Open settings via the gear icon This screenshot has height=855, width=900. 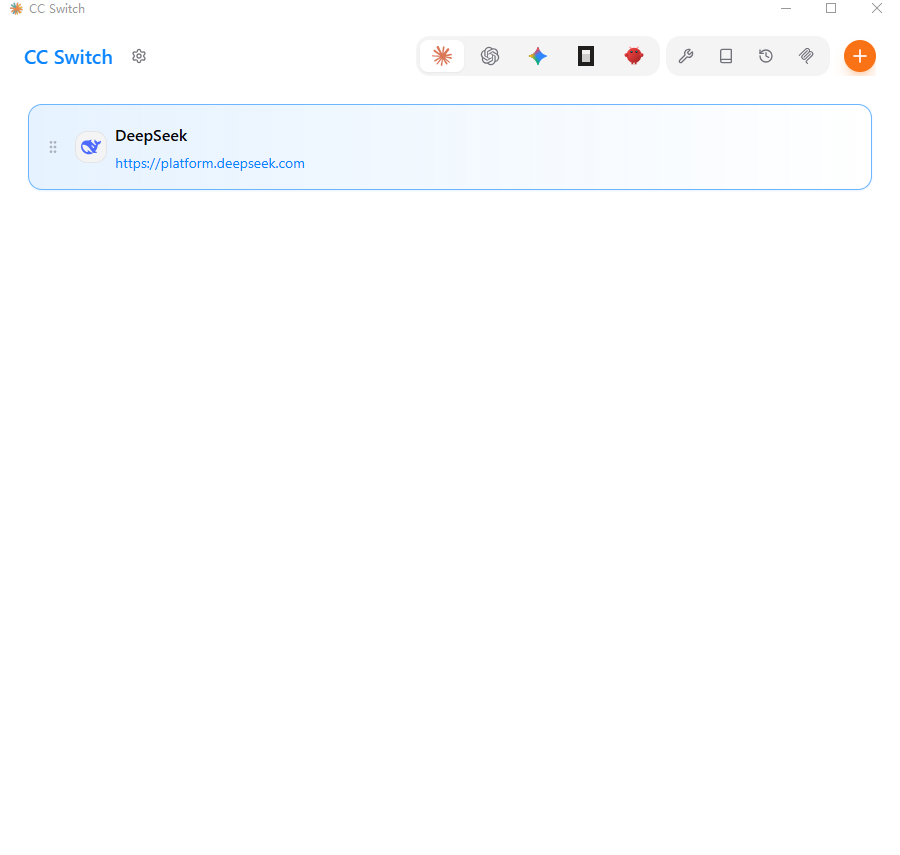click(139, 56)
